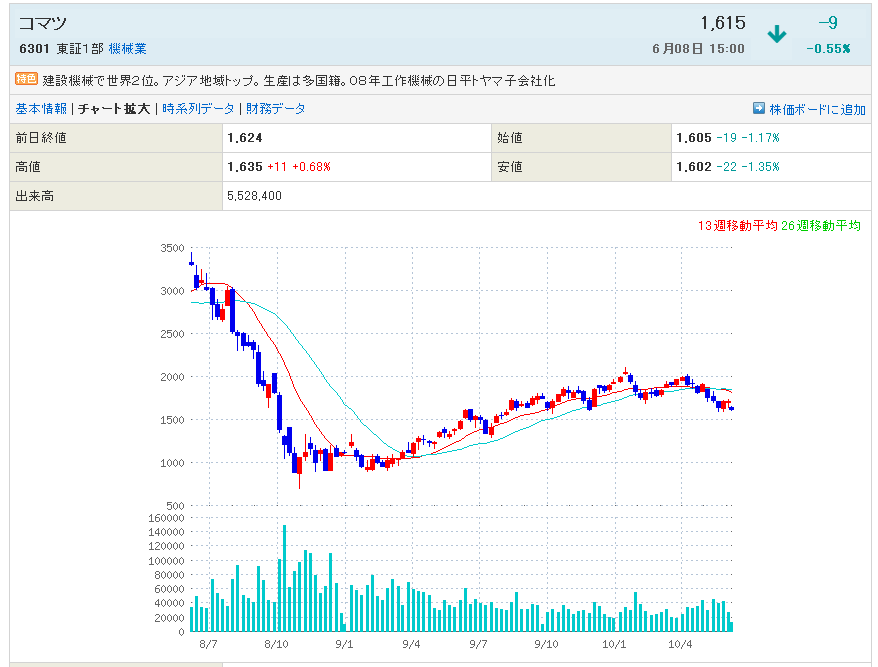
Task: Open the 基本情報 tab link
Action: pyautogui.click(x=41, y=109)
